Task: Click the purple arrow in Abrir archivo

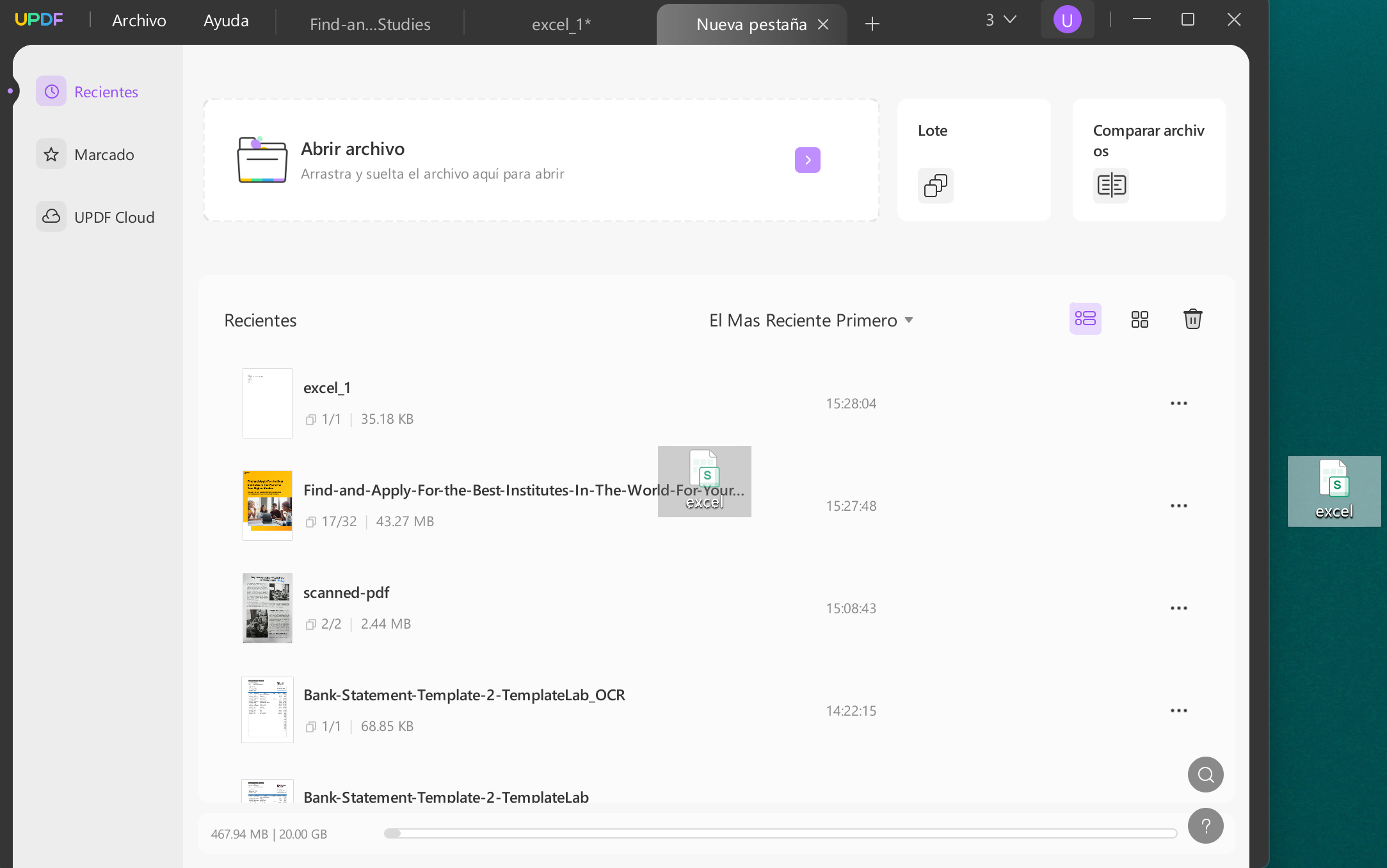Action: 808,160
